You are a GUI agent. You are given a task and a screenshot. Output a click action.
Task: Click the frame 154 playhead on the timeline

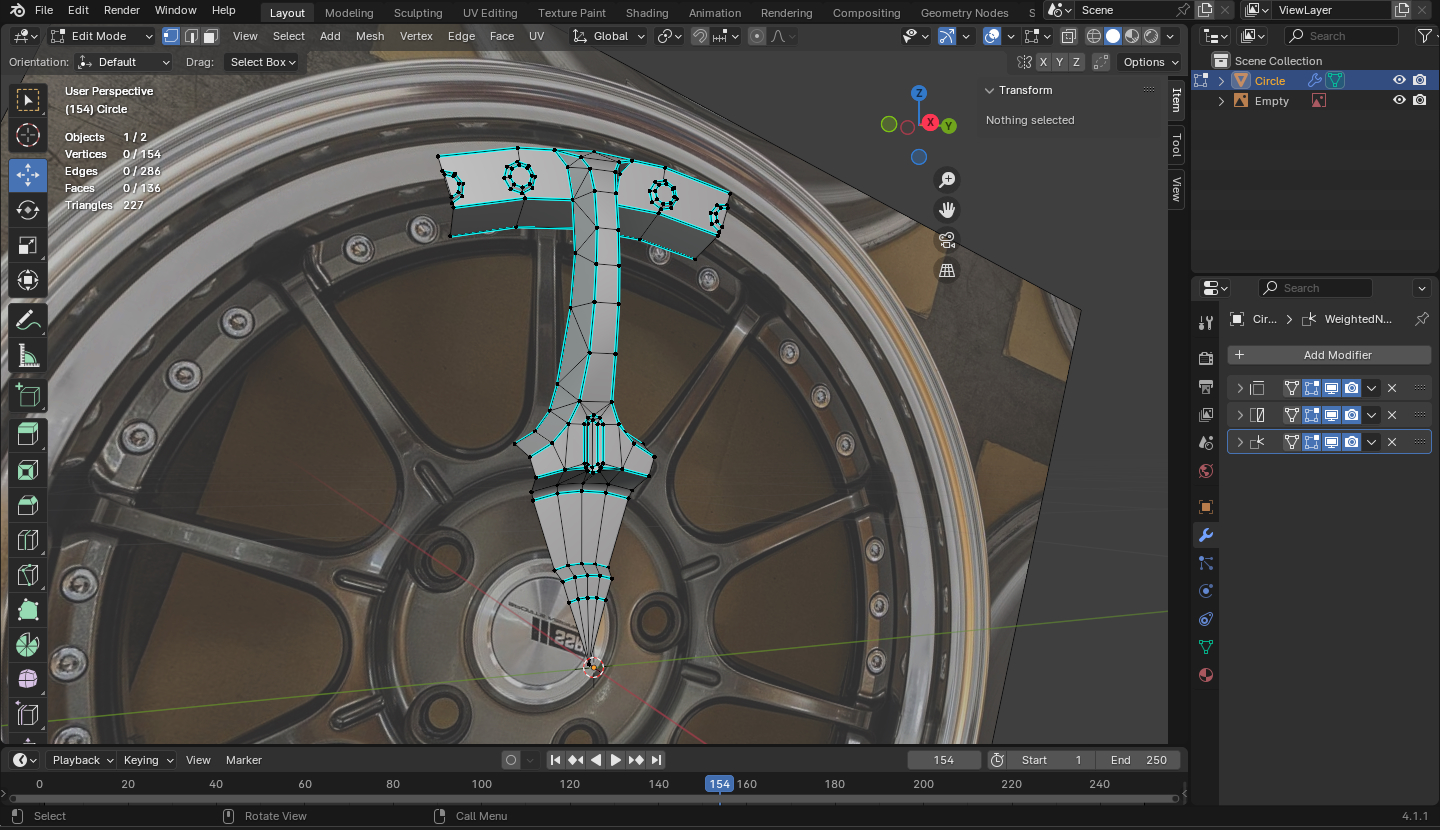(719, 784)
